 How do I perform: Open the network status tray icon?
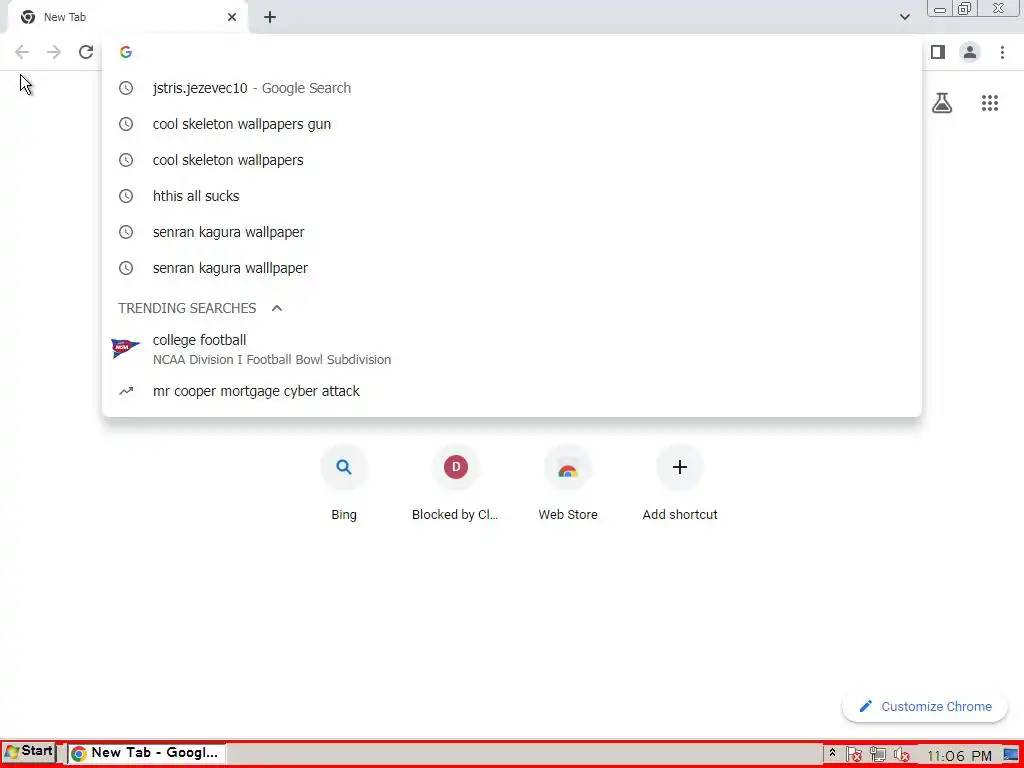tap(878, 754)
